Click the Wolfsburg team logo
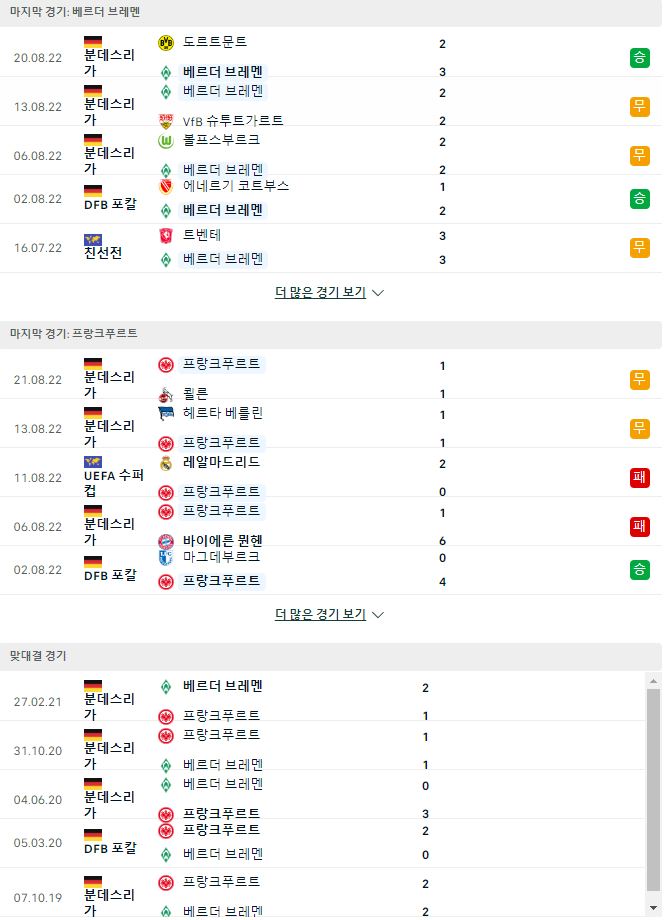 [x=166, y=141]
